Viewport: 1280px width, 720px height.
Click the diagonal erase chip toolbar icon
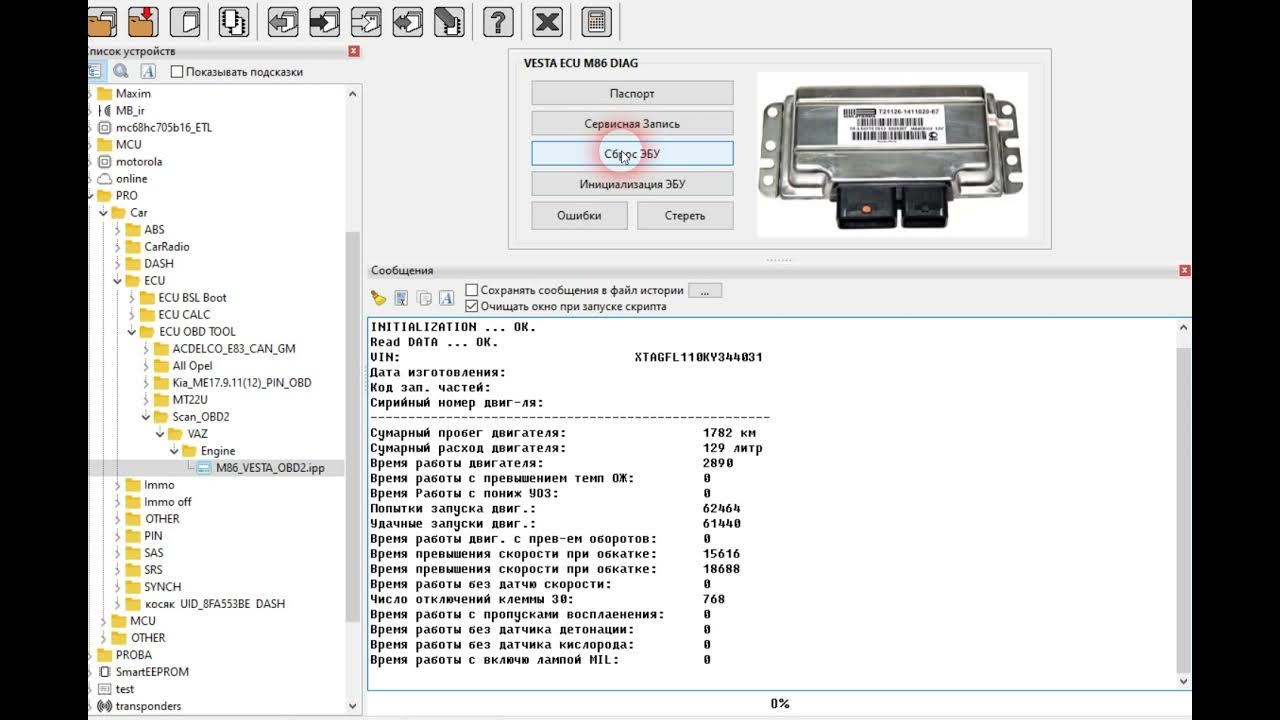(449, 21)
